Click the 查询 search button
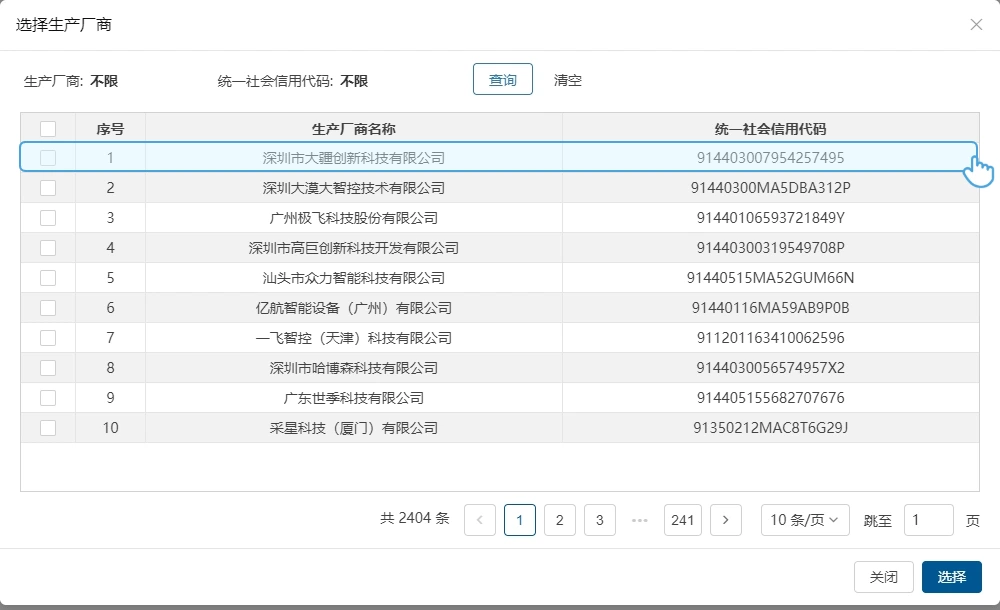Image resolution: width=1000 pixels, height=610 pixels. coord(503,79)
